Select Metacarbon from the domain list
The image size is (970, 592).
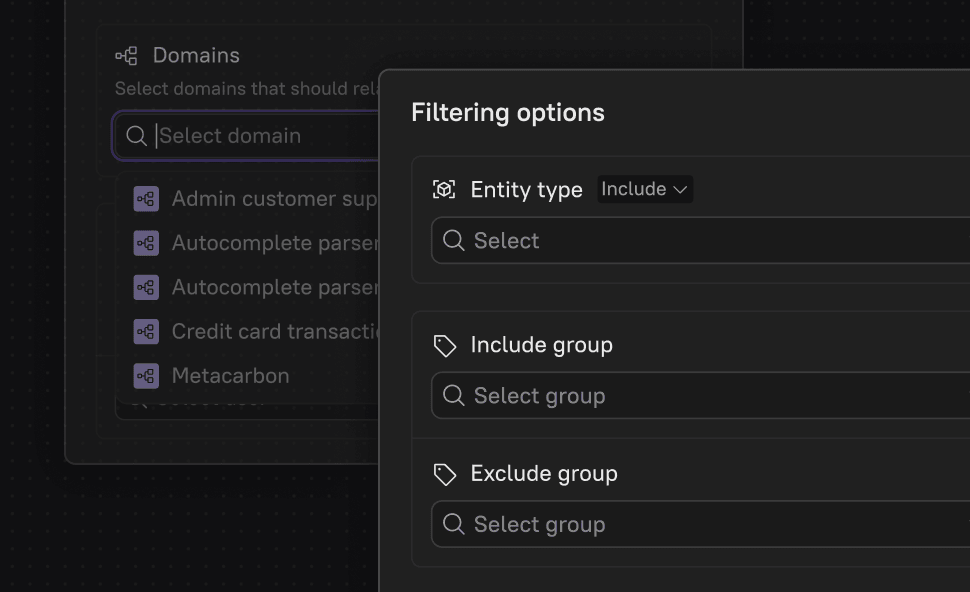coord(229,375)
